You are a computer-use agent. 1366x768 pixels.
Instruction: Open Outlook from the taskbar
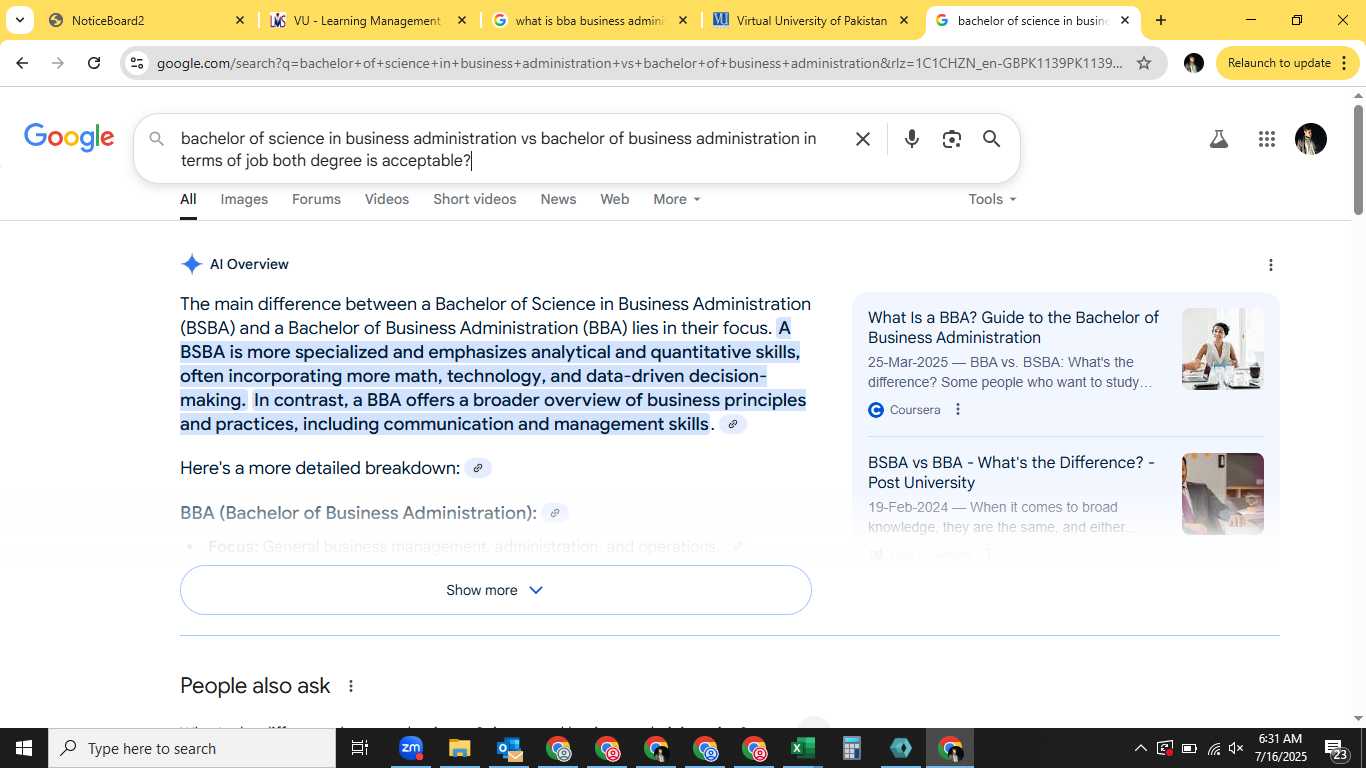coord(509,748)
